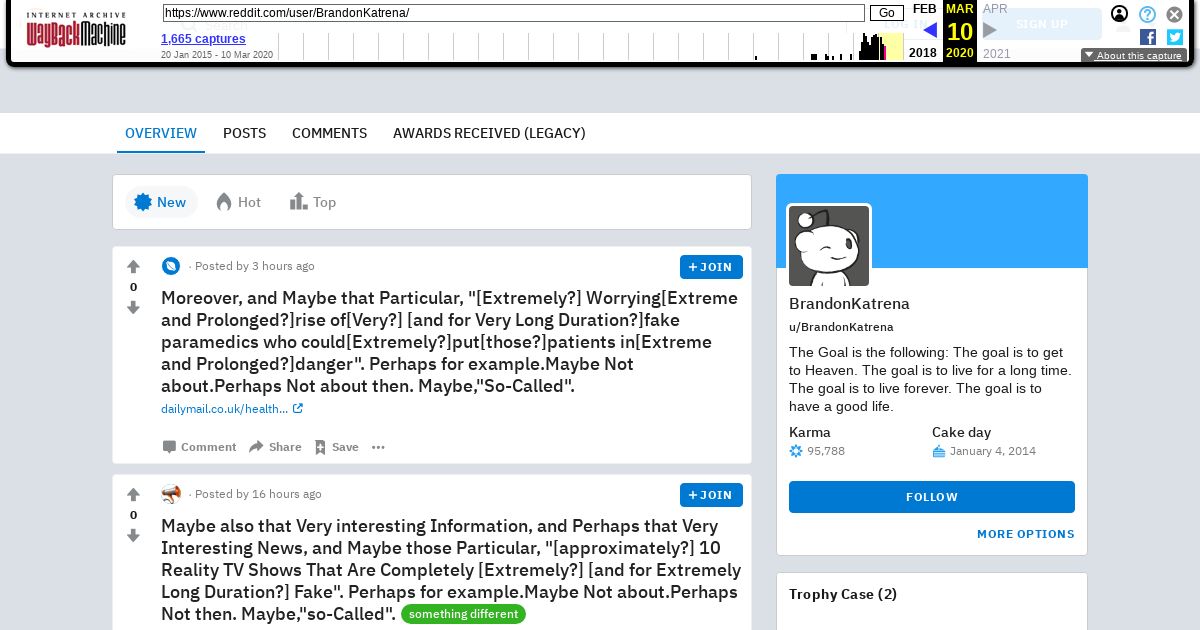The width and height of the screenshot is (1200, 630).
Task: Open subreddit icon of the 16-hour-old post
Action: tap(171, 494)
